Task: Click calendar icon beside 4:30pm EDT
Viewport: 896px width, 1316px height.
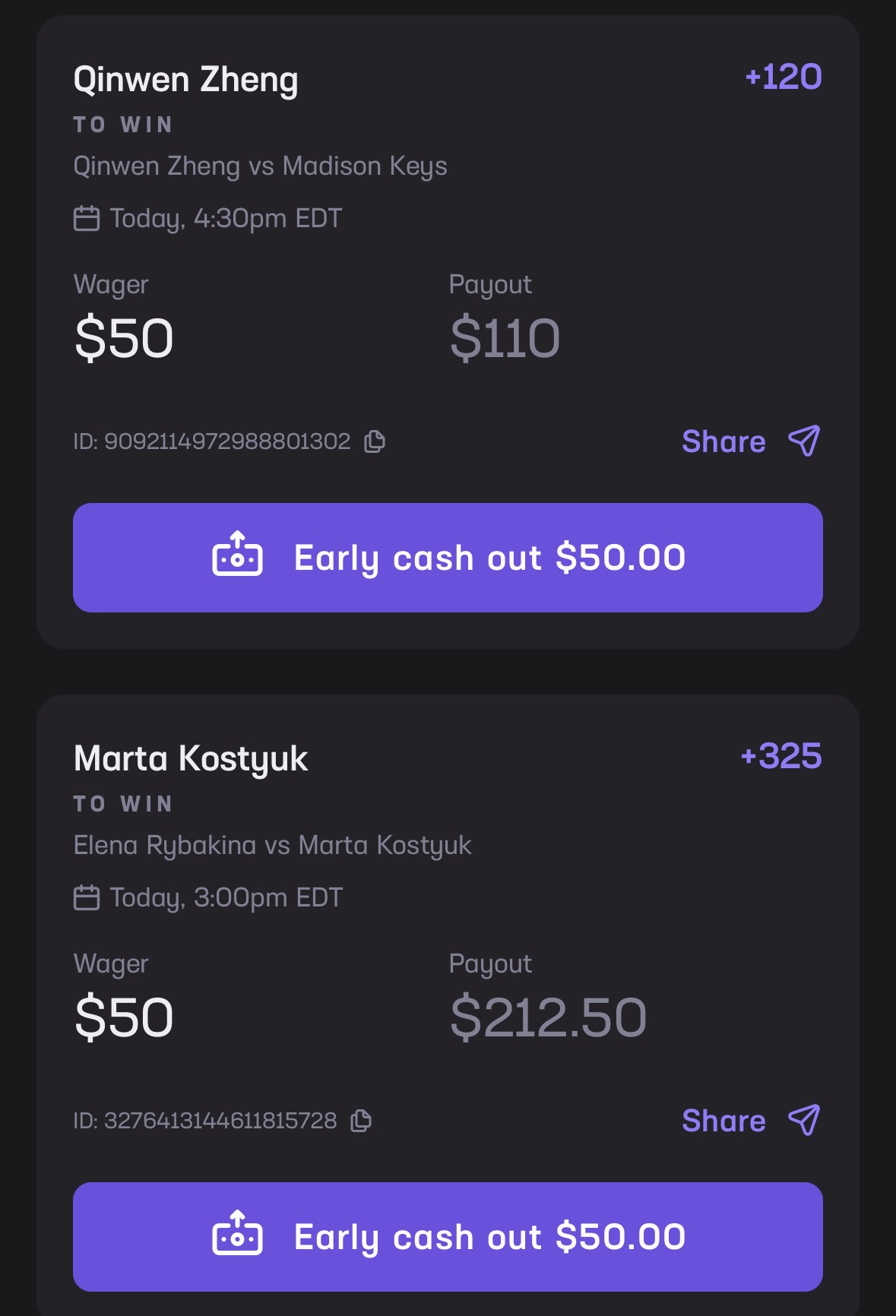Action: point(87,218)
